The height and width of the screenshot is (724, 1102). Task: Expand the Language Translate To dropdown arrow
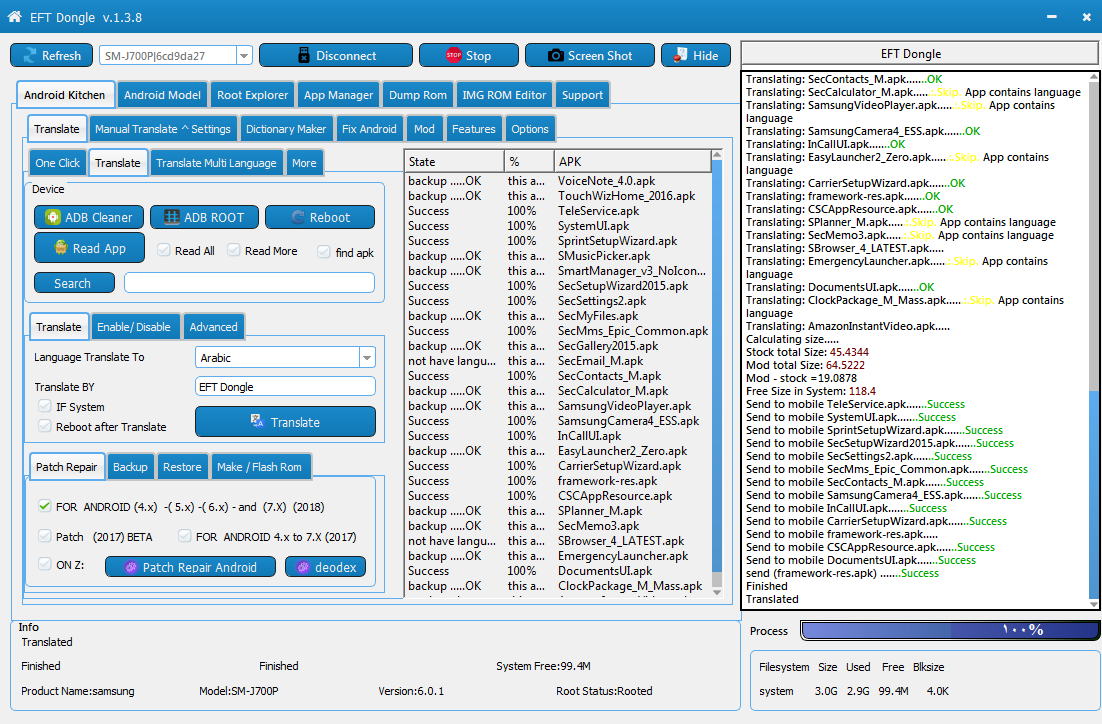pyautogui.click(x=367, y=358)
